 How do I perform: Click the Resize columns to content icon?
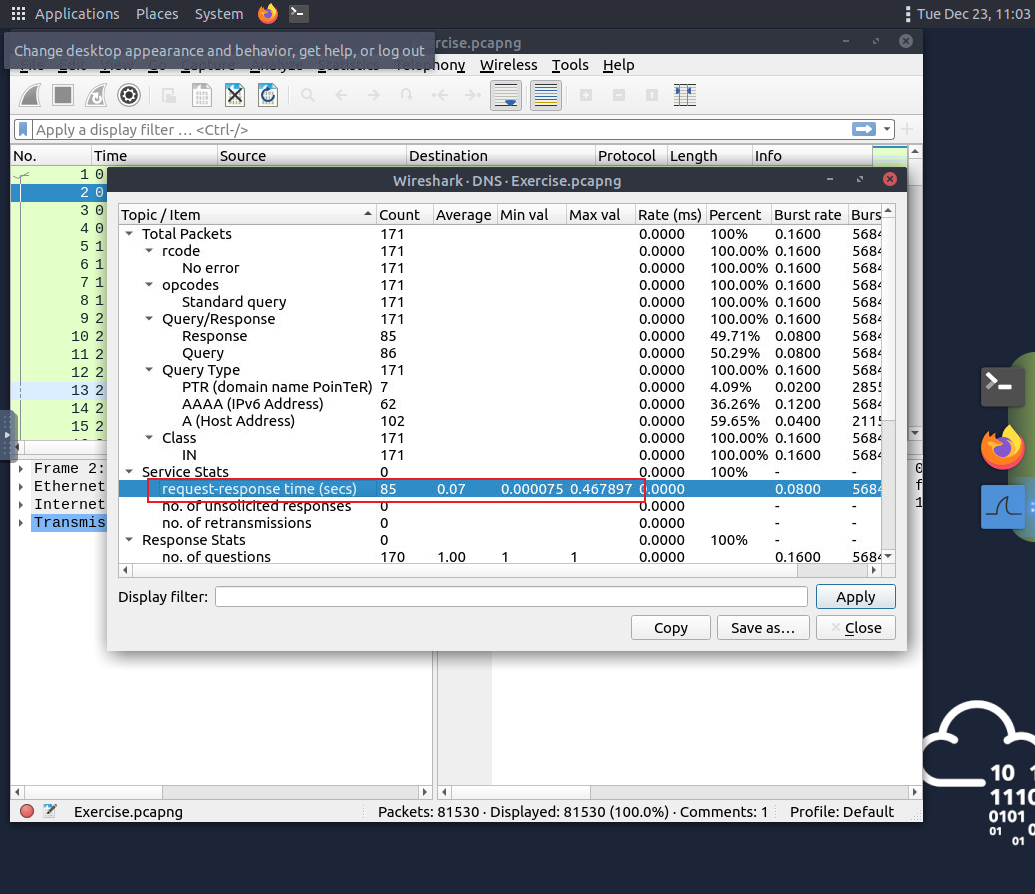pos(684,96)
